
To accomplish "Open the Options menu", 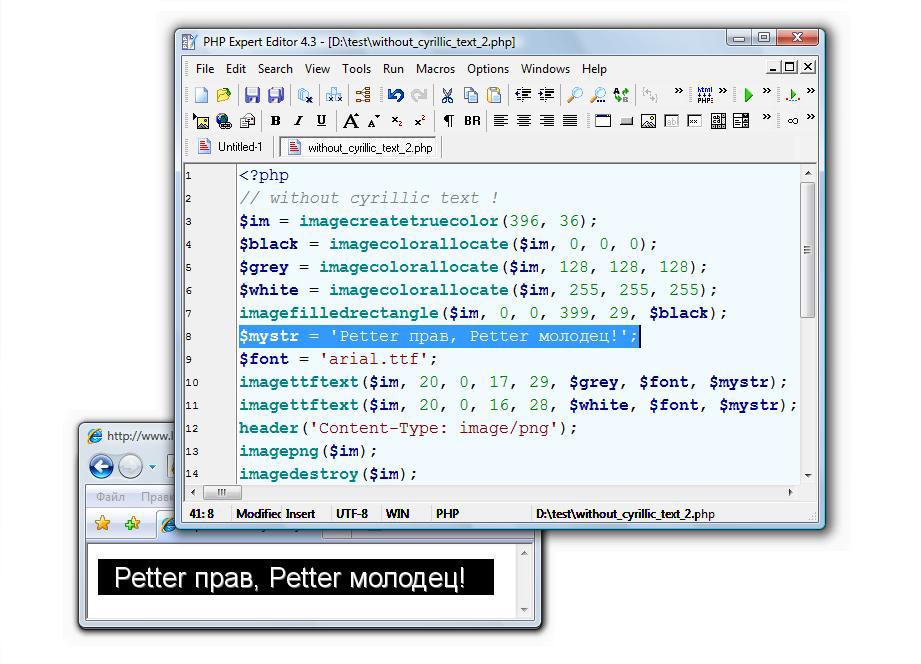I will click(488, 69).
